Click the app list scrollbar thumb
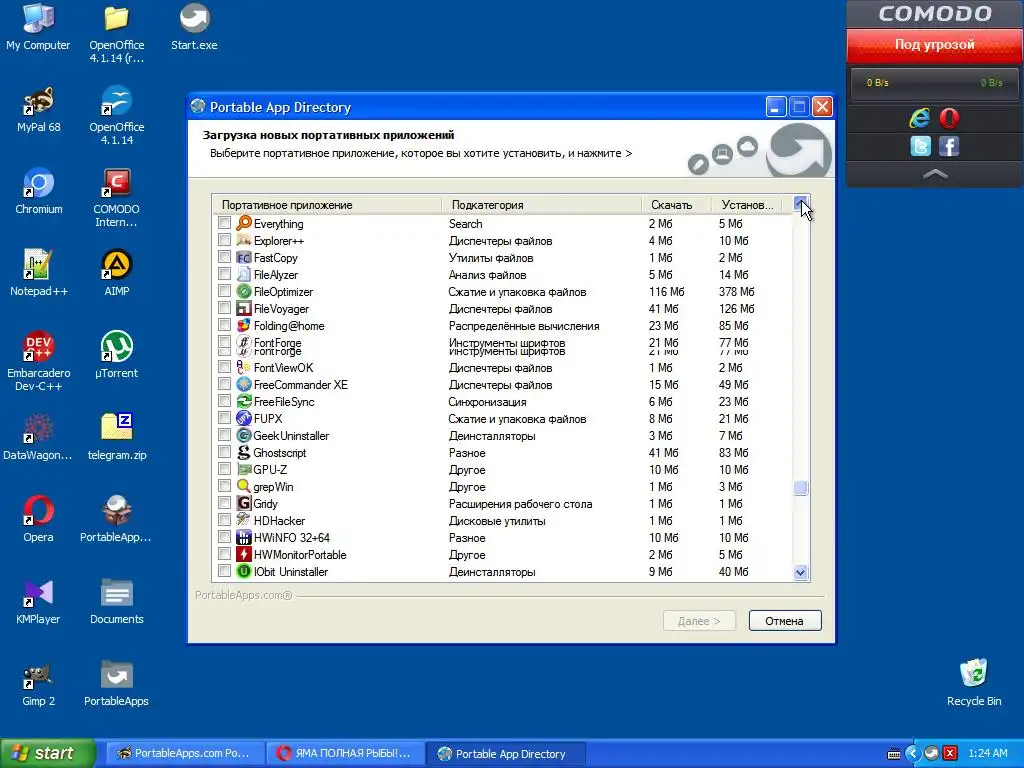 coord(801,488)
